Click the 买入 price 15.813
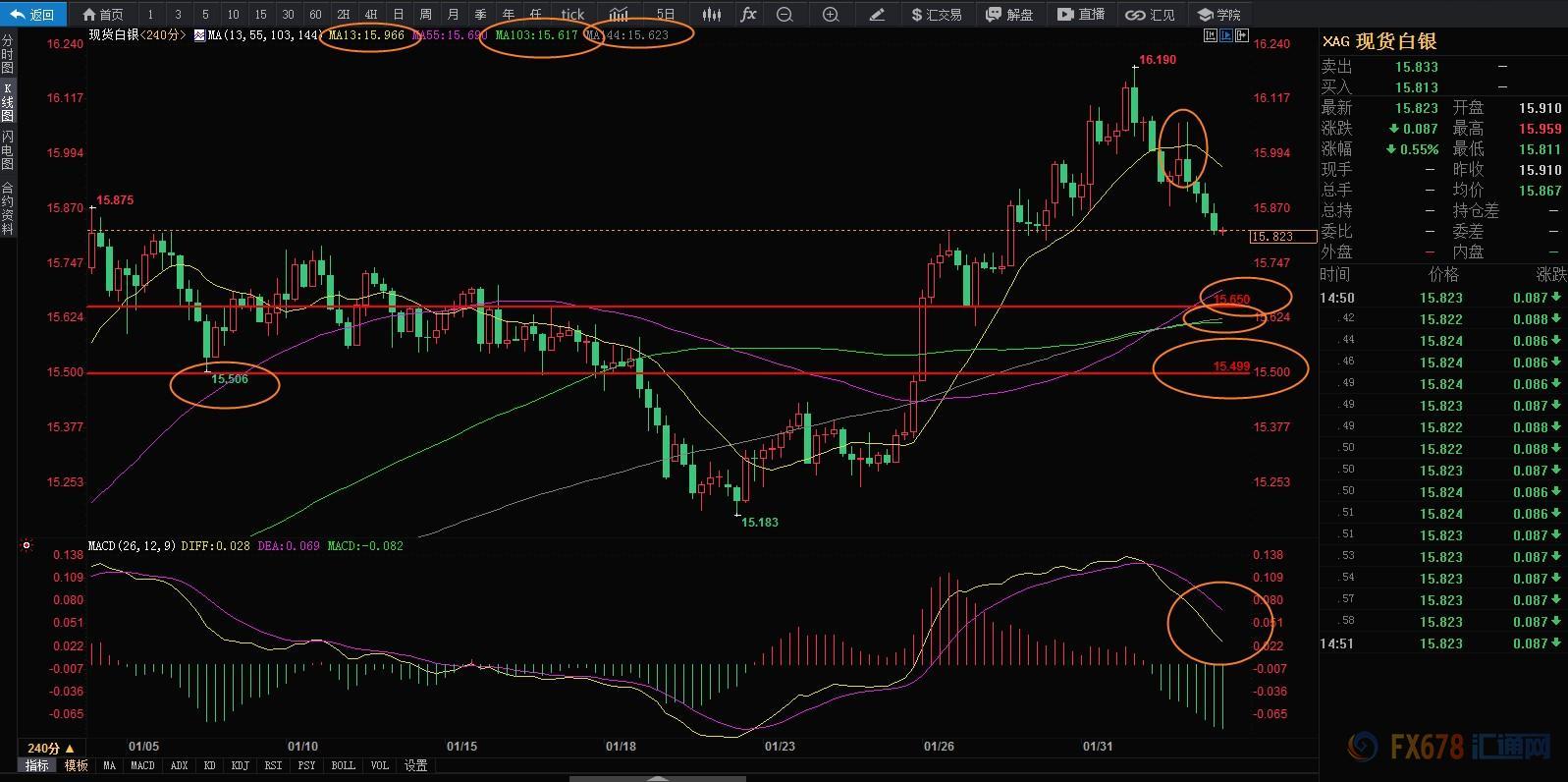Viewport: 1568px width, 782px height. [x=1416, y=87]
